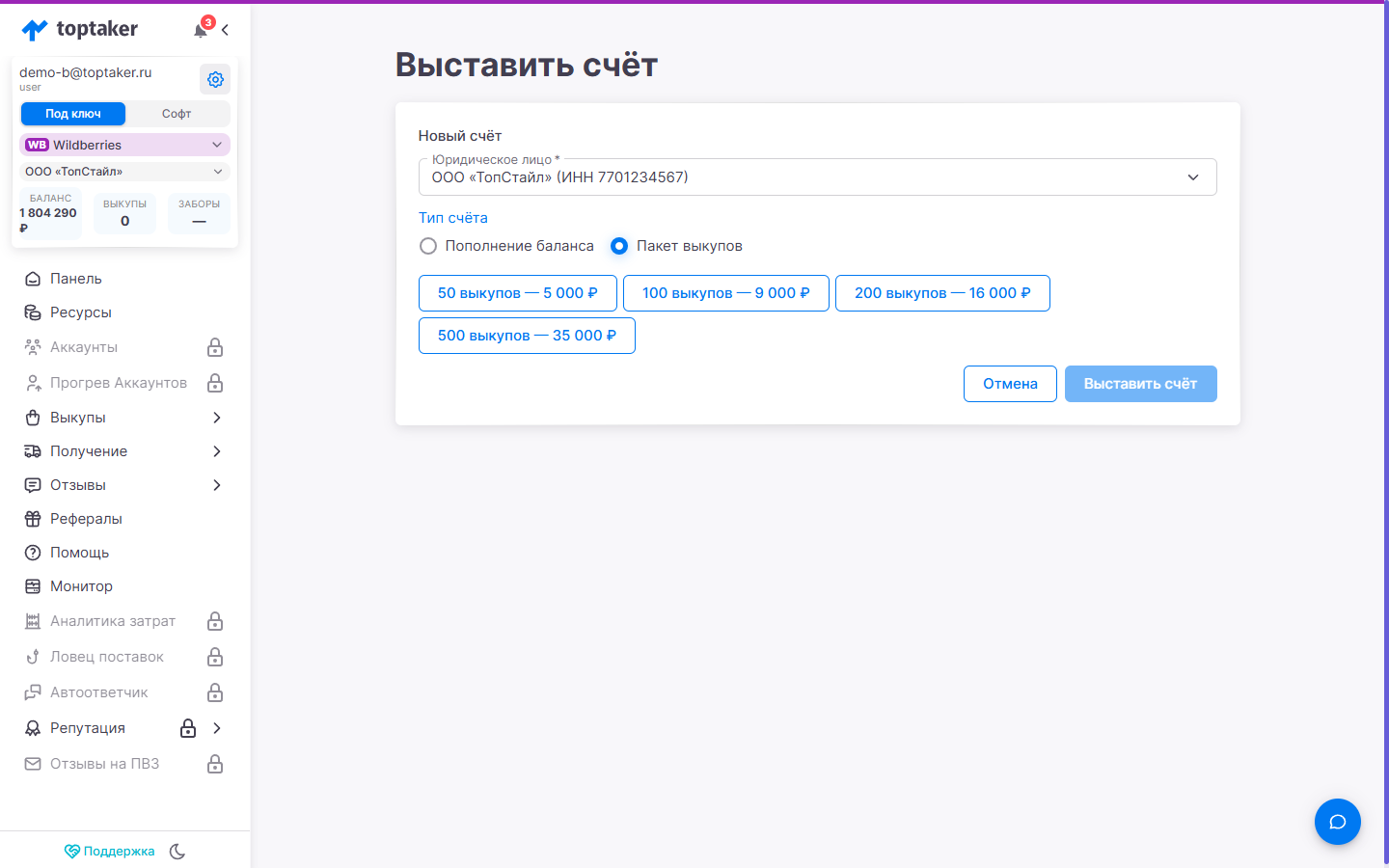Open the Поддержка link
This screenshot has width=1389, height=868.
(x=109, y=852)
